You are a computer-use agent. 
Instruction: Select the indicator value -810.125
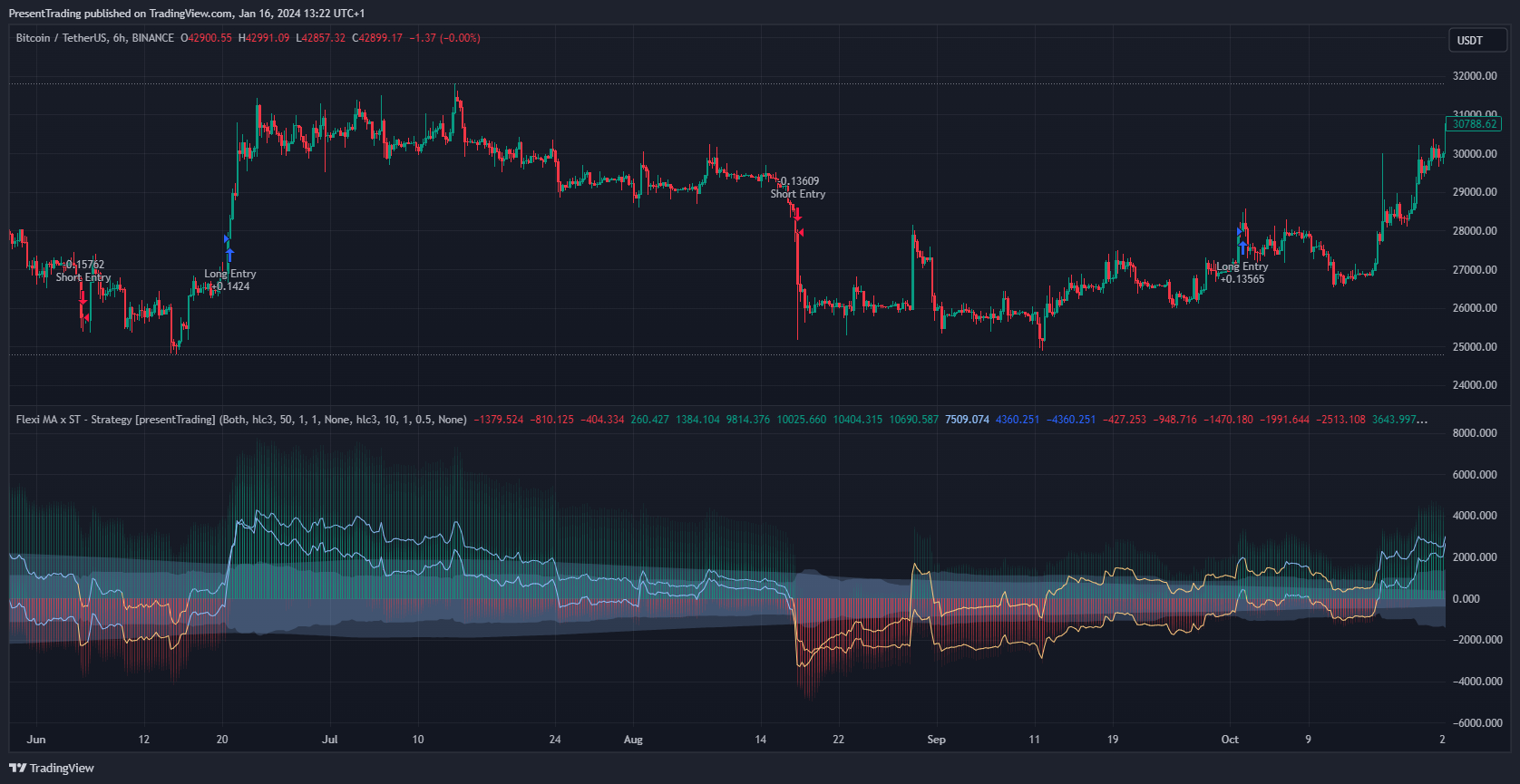(x=552, y=420)
